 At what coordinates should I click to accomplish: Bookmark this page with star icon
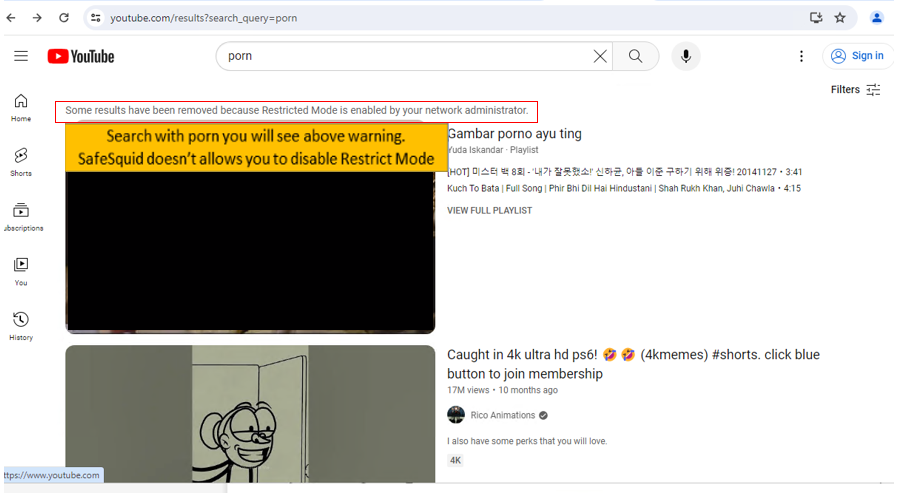pyautogui.click(x=840, y=18)
